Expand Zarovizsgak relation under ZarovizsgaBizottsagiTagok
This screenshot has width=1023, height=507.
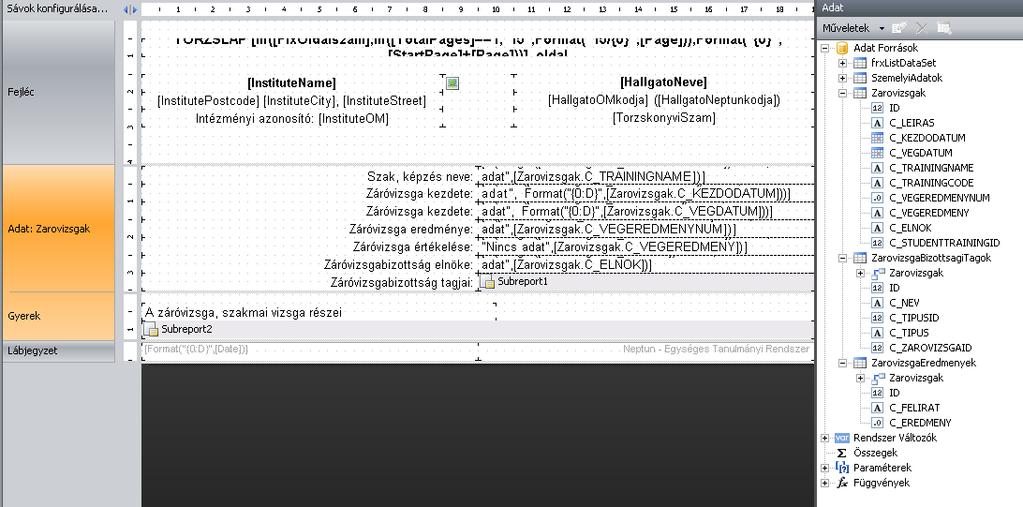tap(861, 273)
